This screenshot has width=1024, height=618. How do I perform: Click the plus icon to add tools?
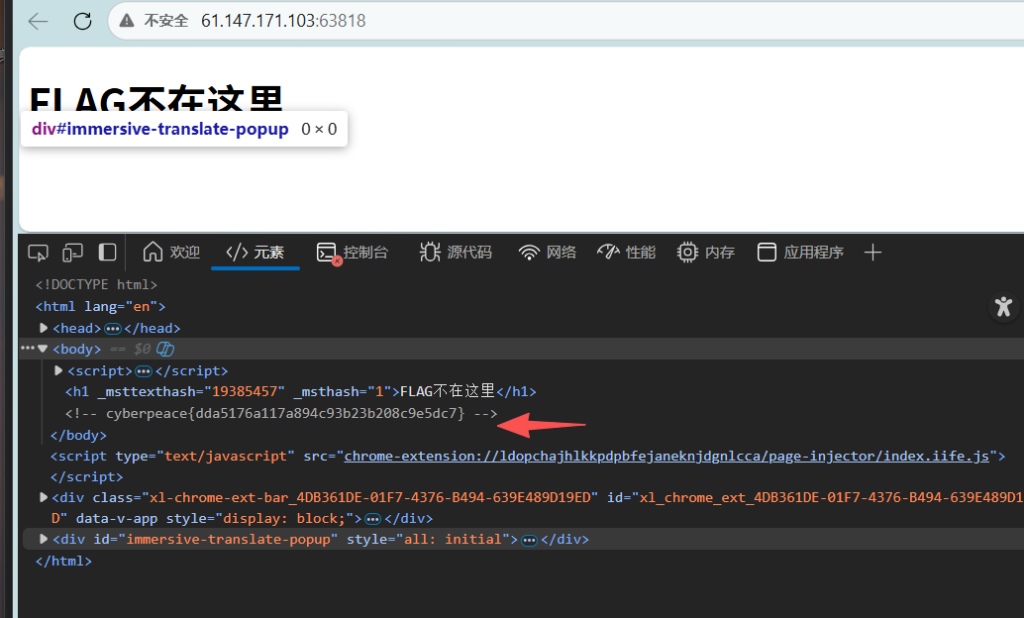(872, 252)
